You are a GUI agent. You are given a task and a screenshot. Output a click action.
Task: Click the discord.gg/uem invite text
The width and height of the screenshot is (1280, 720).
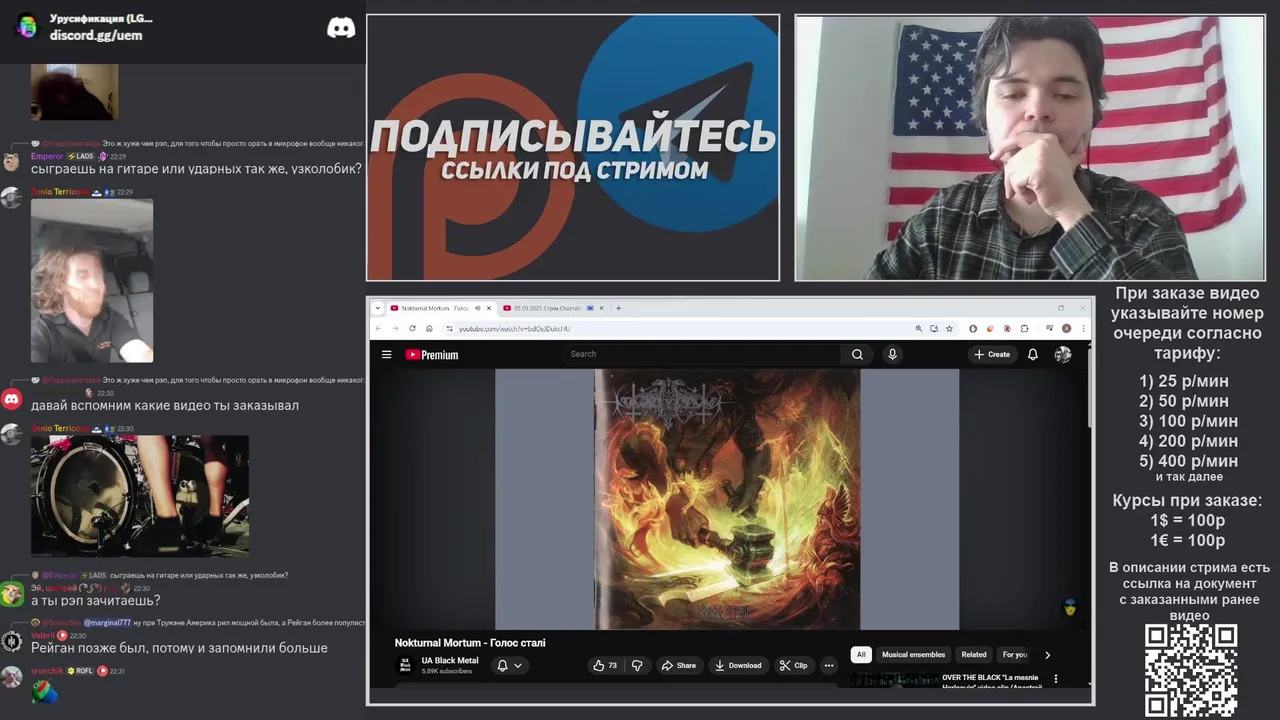(x=96, y=35)
